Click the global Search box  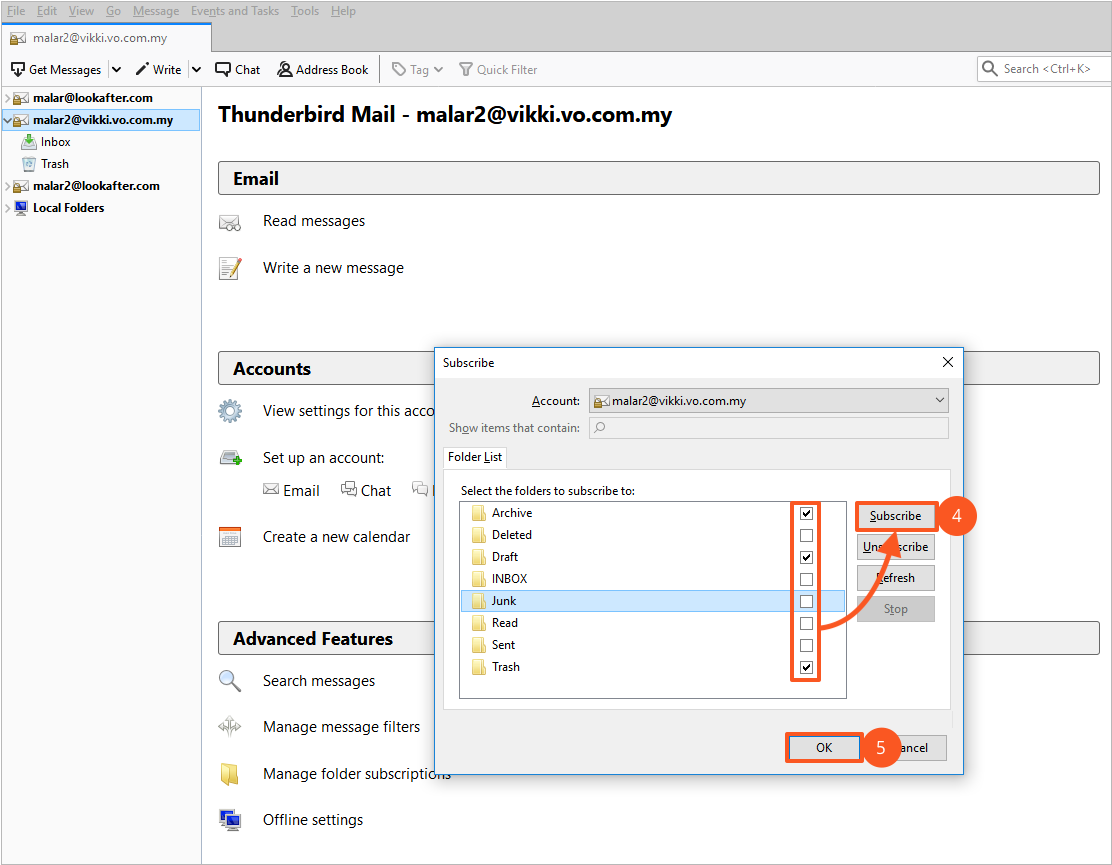point(1044,69)
